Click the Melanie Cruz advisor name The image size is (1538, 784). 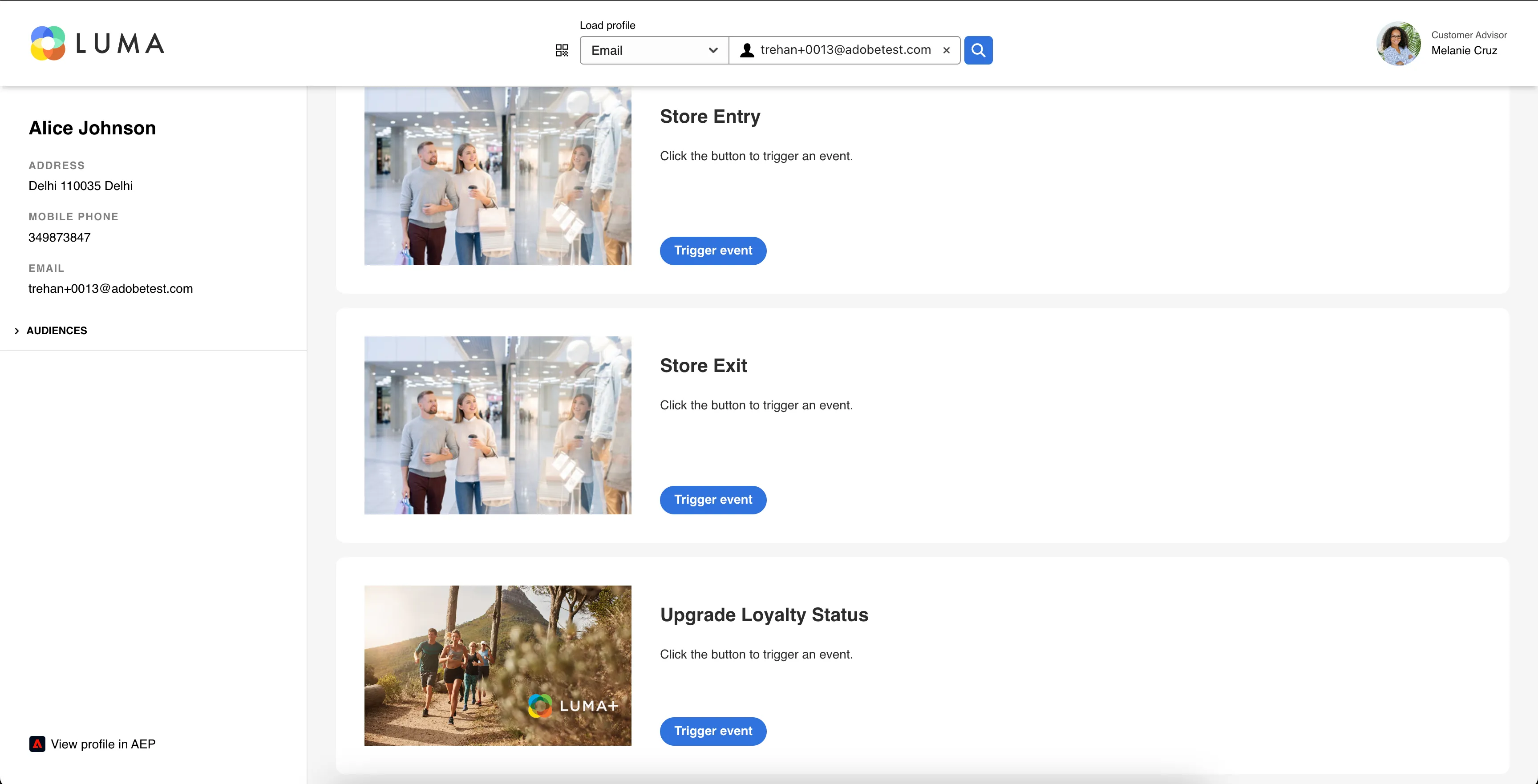[x=1464, y=51]
